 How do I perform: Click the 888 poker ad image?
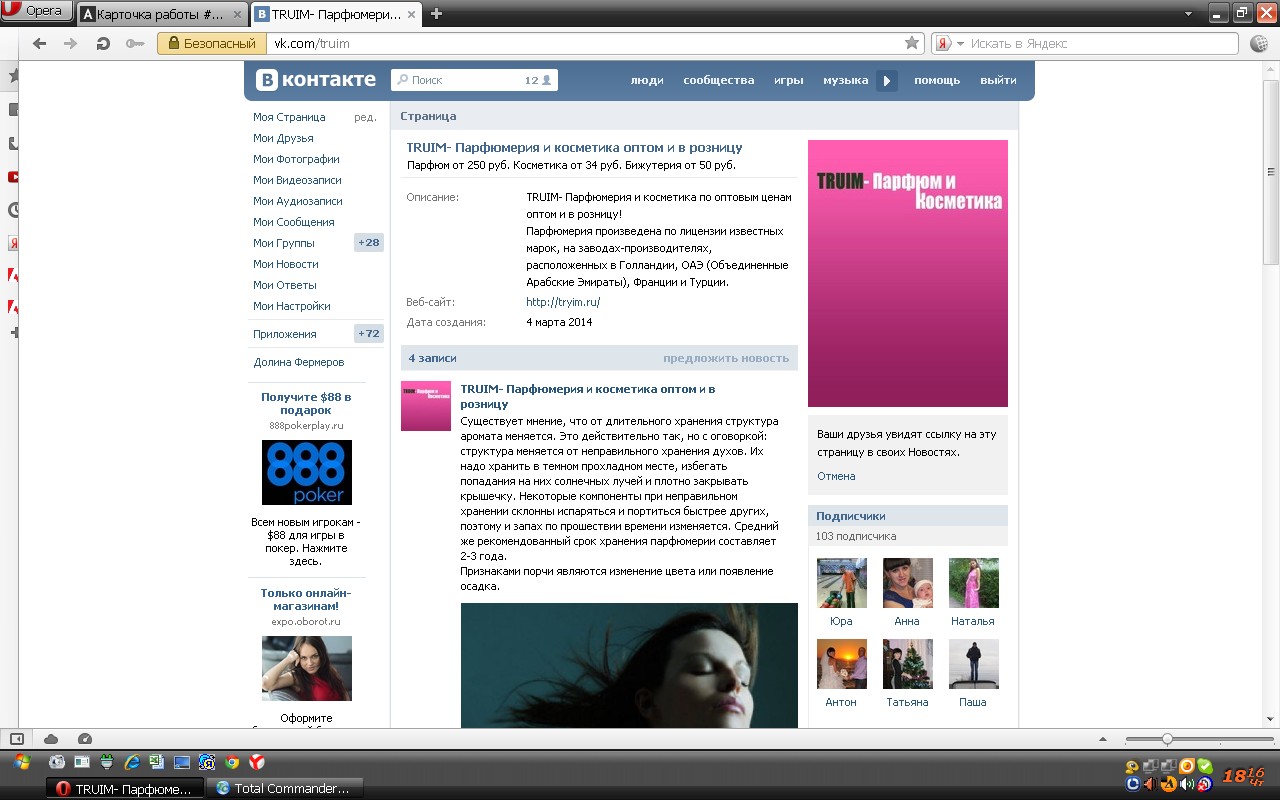tap(307, 472)
